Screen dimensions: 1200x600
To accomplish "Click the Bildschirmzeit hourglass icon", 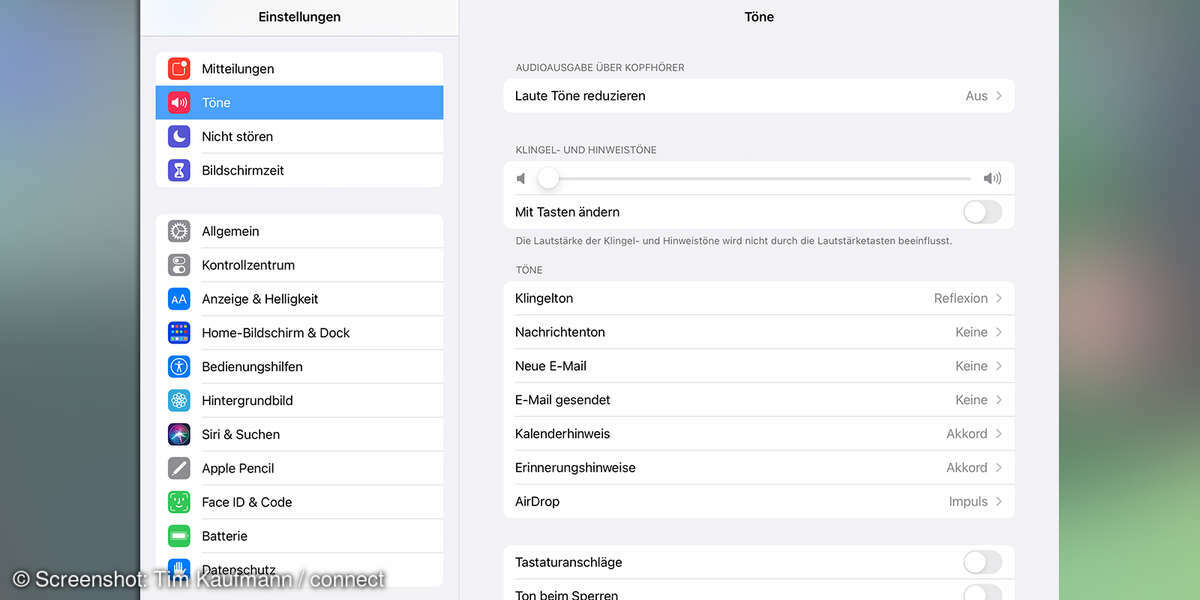I will (x=179, y=170).
